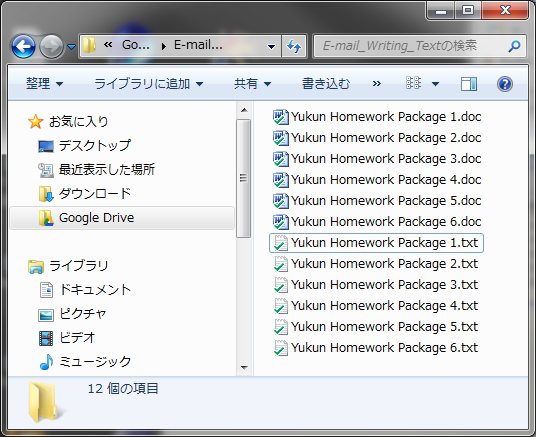Viewport: 536px width, 437px height.
Task: Click the help question mark icon
Action: click(505, 84)
